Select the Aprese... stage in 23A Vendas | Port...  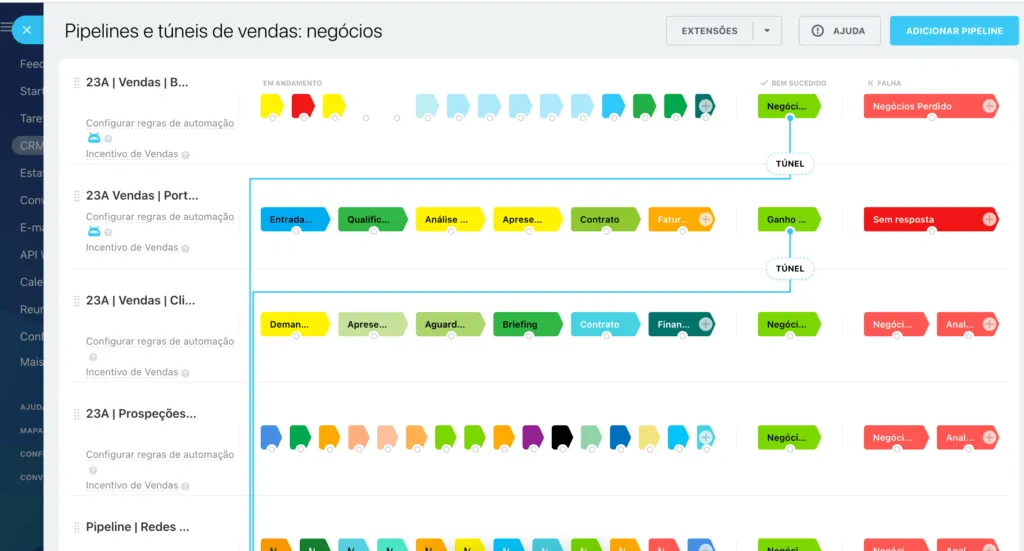tap(528, 219)
